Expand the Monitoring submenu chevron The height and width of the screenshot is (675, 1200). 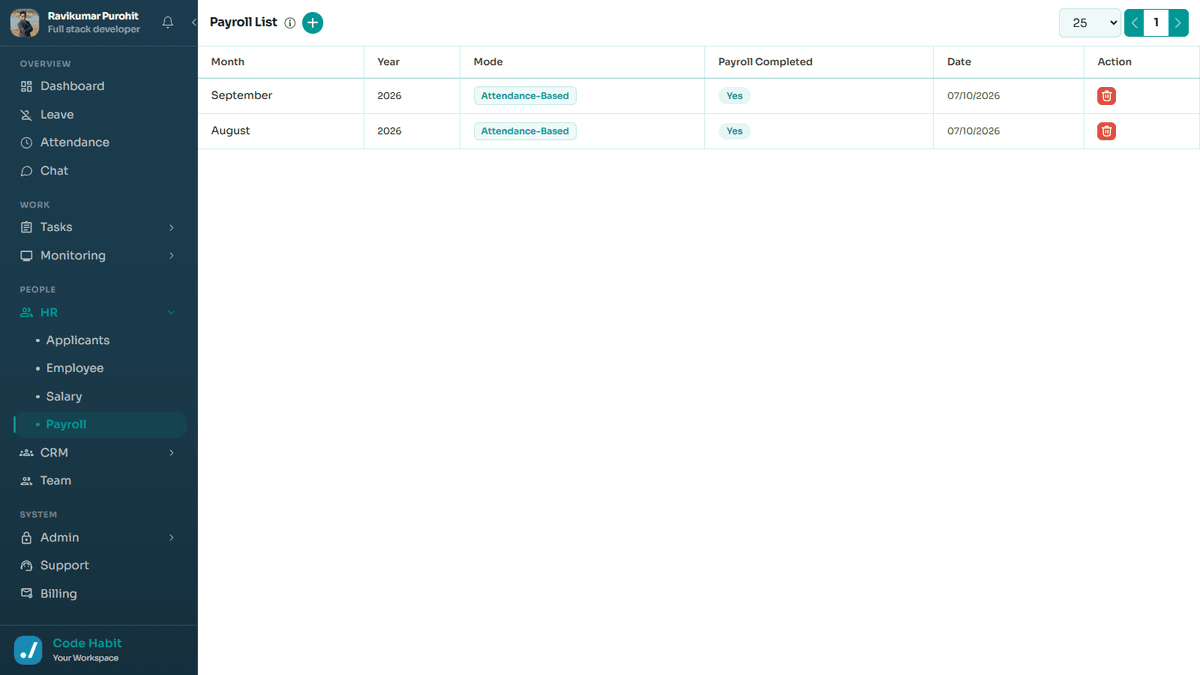(172, 256)
